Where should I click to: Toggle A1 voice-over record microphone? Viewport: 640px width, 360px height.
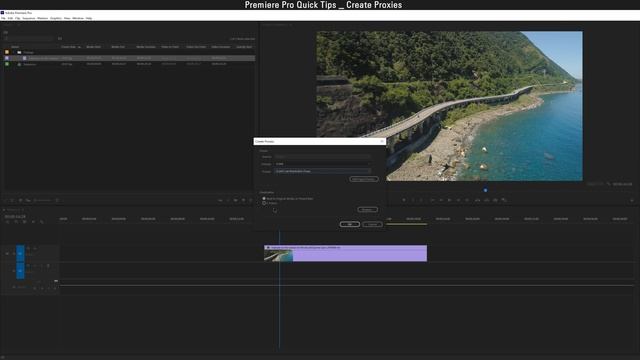point(48,266)
